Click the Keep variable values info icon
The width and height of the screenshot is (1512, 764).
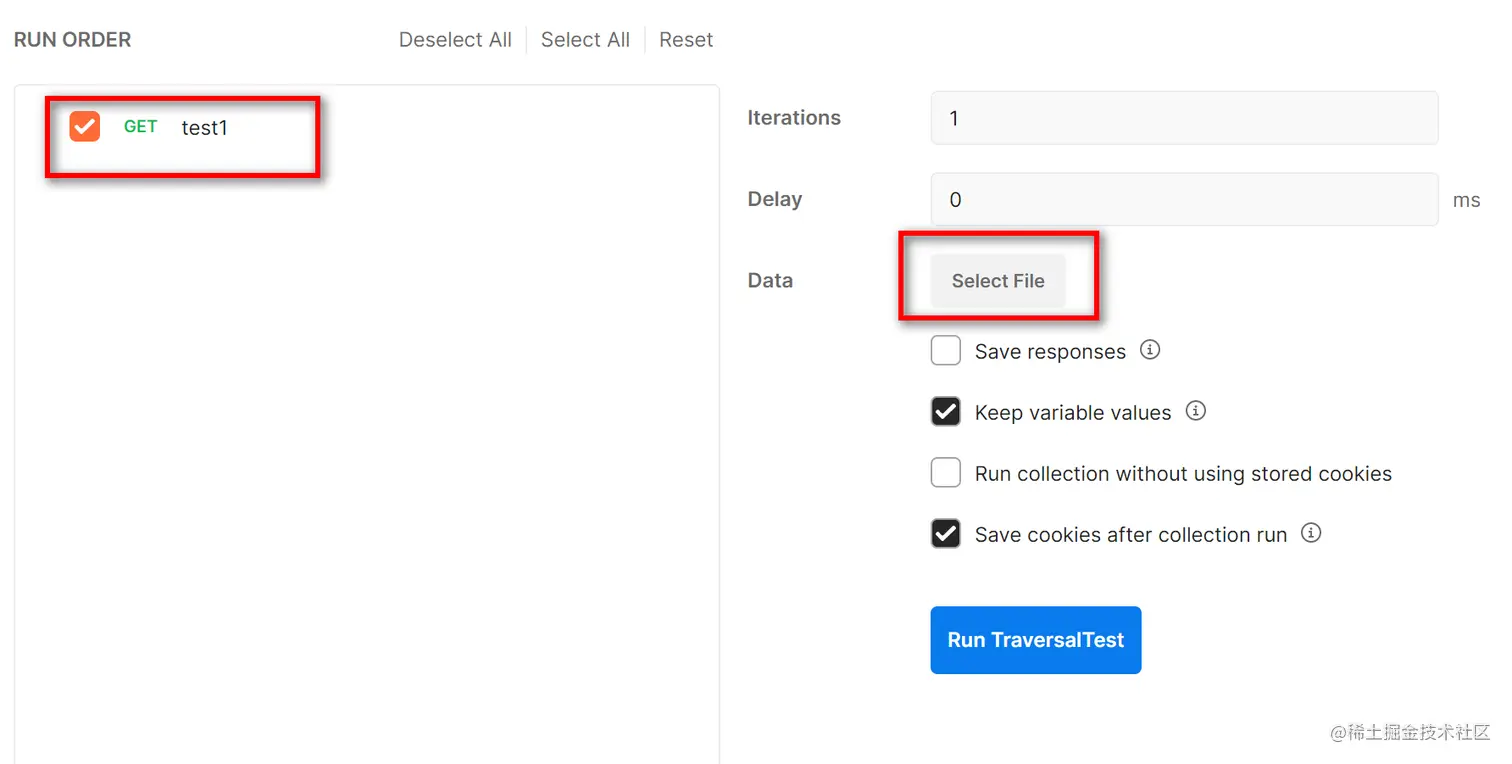click(1196, 411)
